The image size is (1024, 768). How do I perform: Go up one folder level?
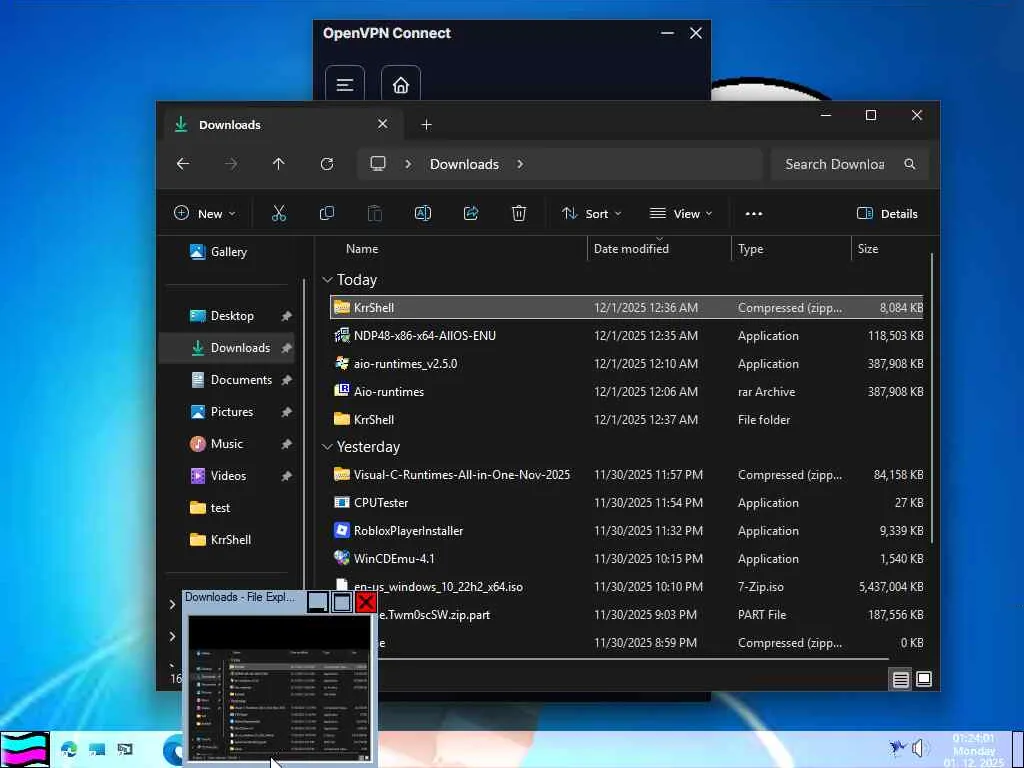[x=279, y=164]
